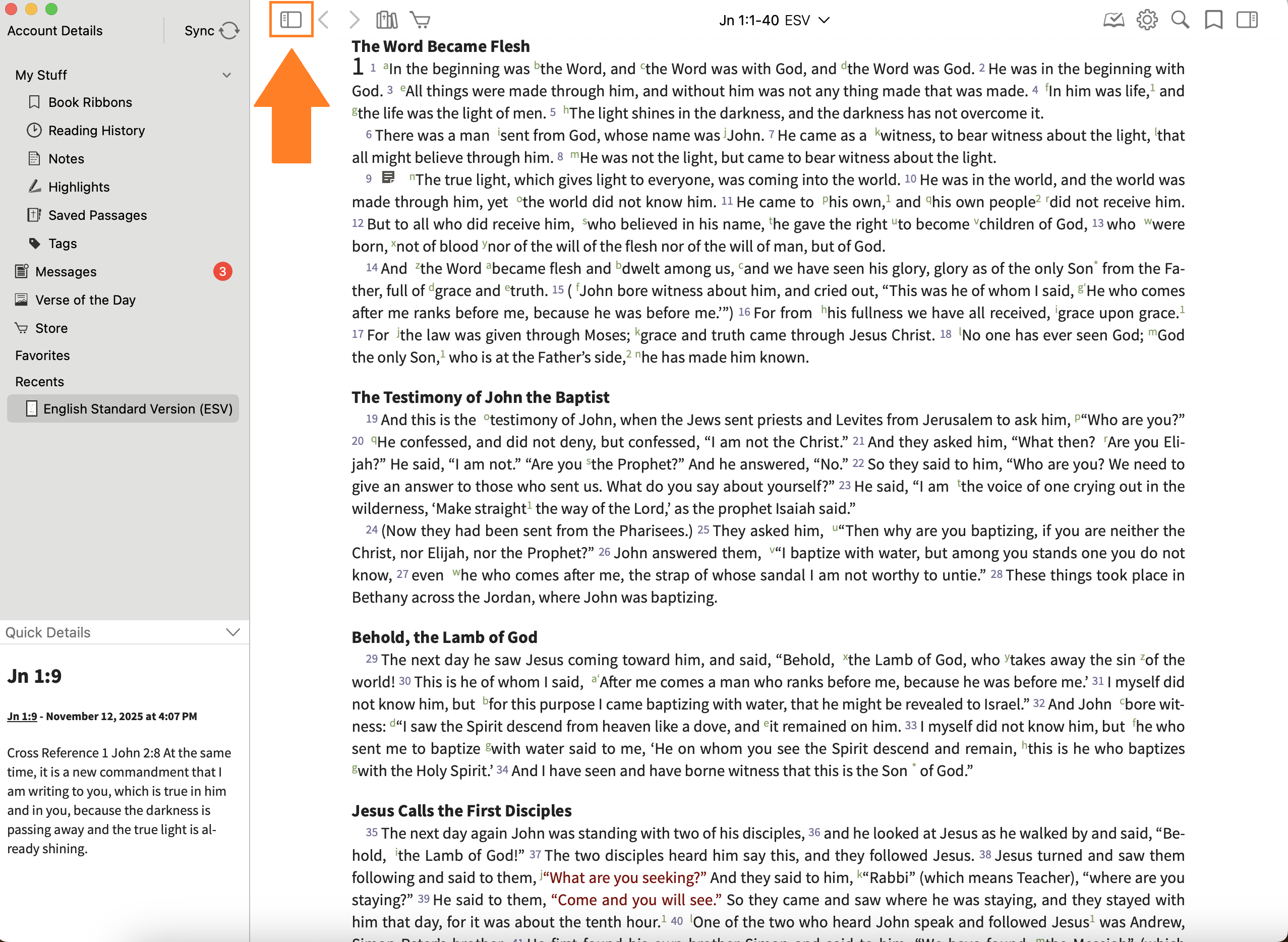Select Highlights in the sidebar
Screen dimensions: 1288x942
point(79,187)
